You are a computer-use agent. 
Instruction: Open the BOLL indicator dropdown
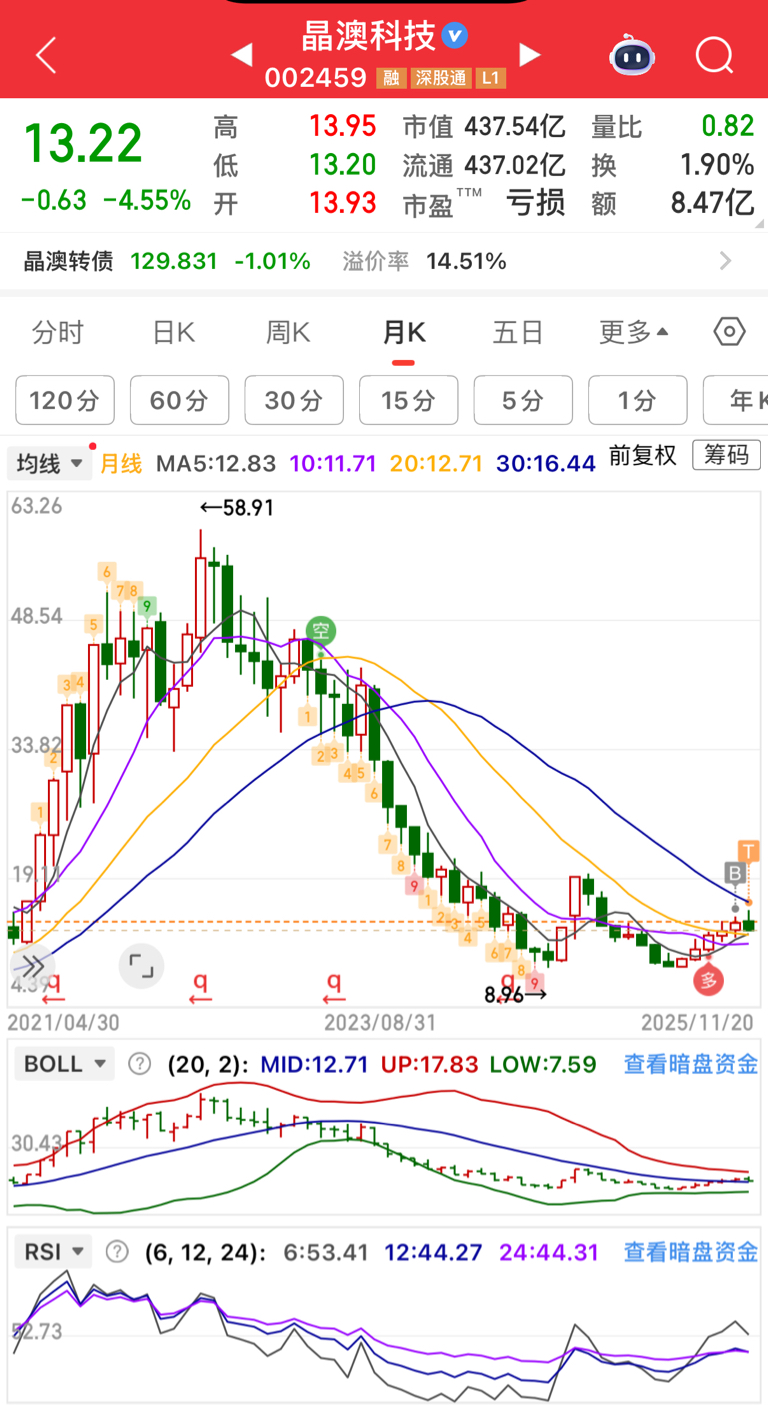pos(65,1064)
